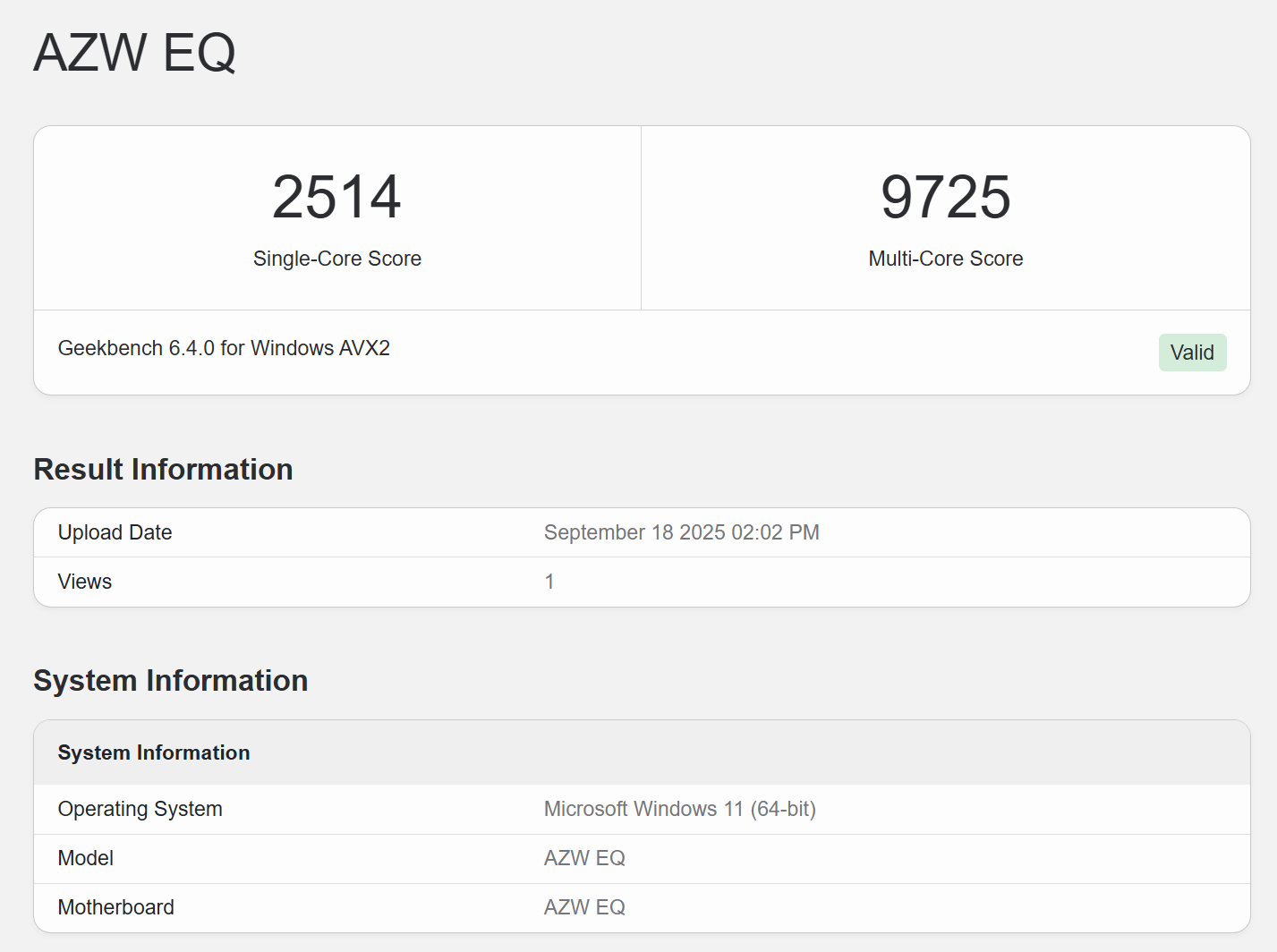Viewport: 1277px width, 952px height.
Task: Click the large System Information section heading
Action: click(170, 681)
